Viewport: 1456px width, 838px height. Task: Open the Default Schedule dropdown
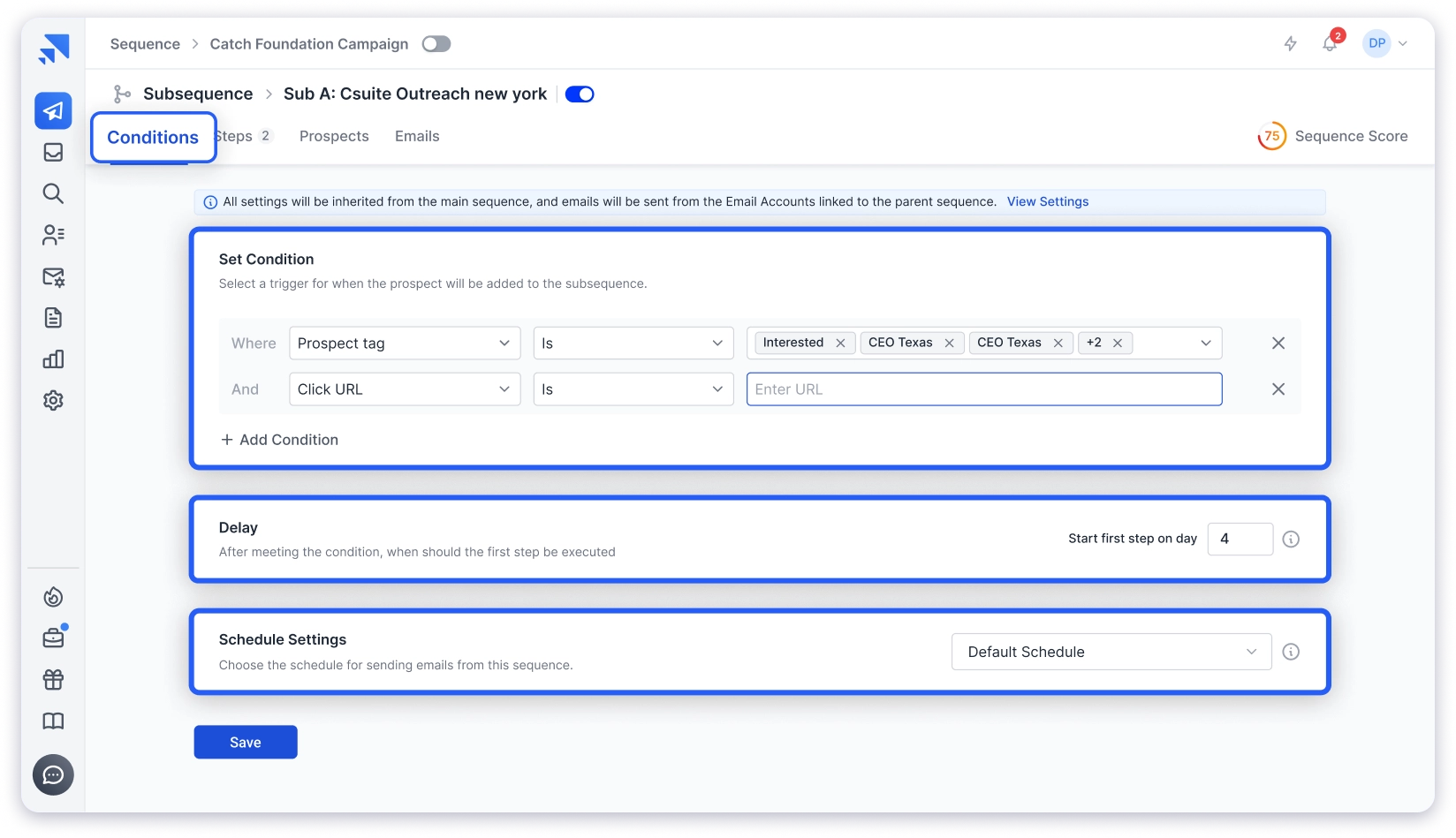[x=1111, y=652]
